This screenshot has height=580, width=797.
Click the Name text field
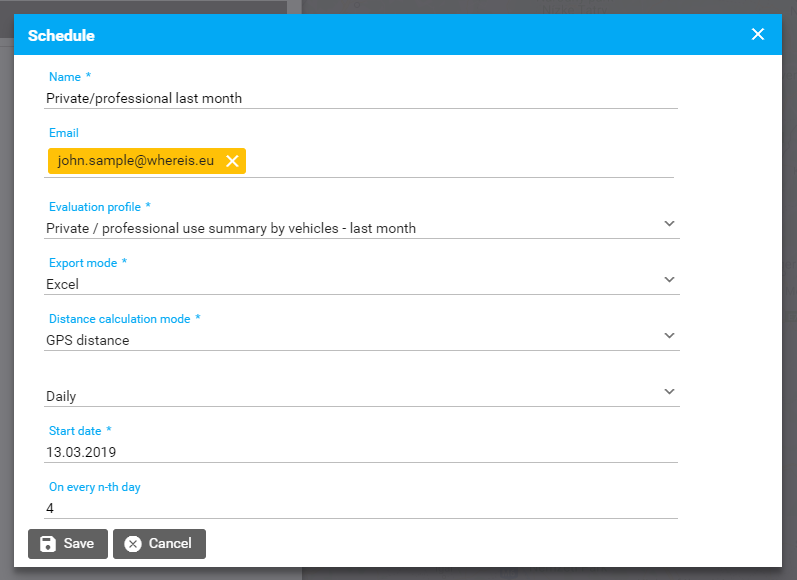(360, 98)
